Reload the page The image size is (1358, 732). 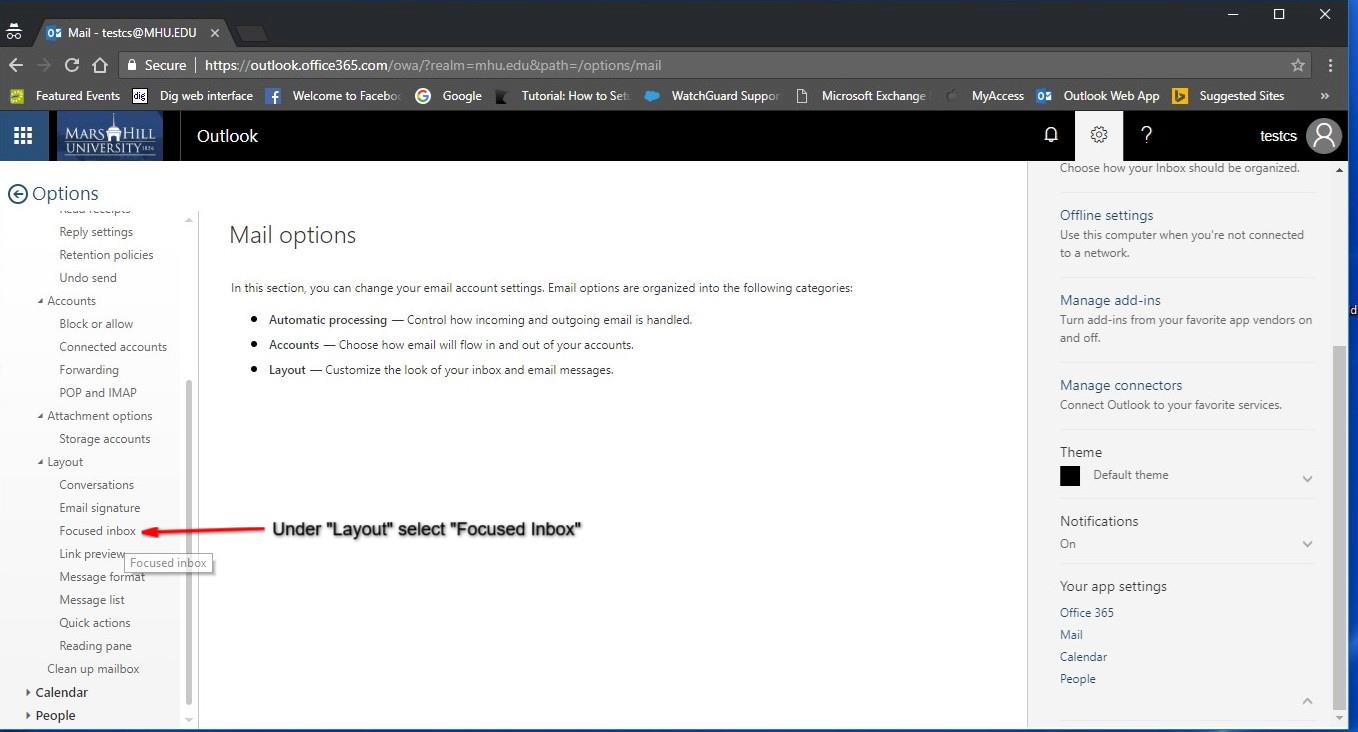coord(72,65)
